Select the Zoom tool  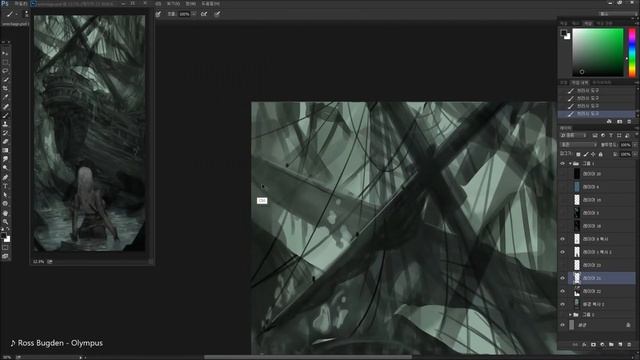tap(5, 222)
